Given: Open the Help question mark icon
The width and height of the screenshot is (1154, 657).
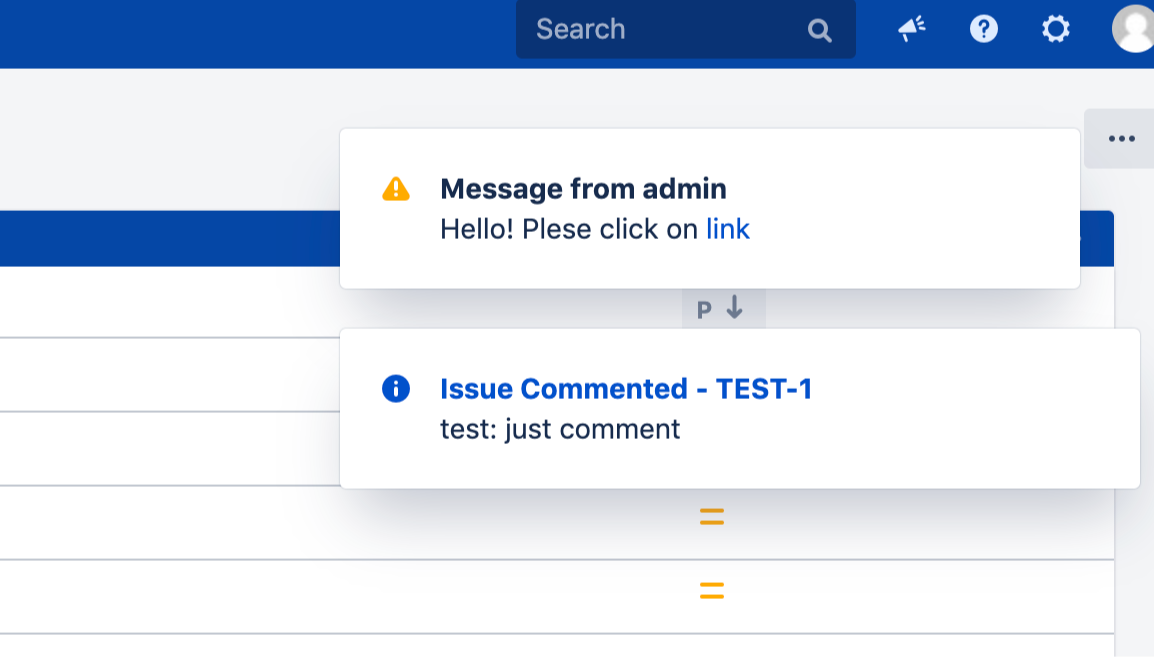Looking at the screenshot, I should pos(983,29).
